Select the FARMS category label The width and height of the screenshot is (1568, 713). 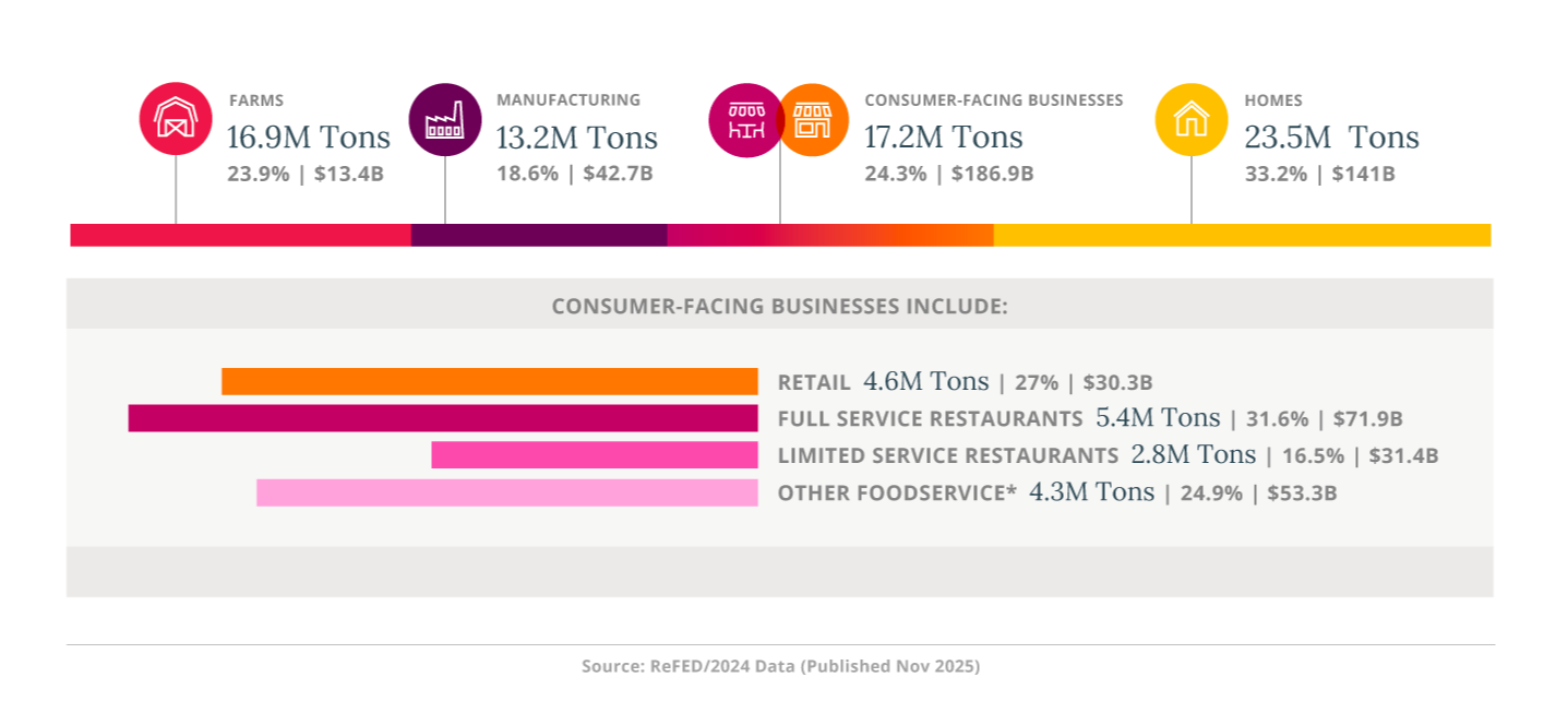coord(256,100)
